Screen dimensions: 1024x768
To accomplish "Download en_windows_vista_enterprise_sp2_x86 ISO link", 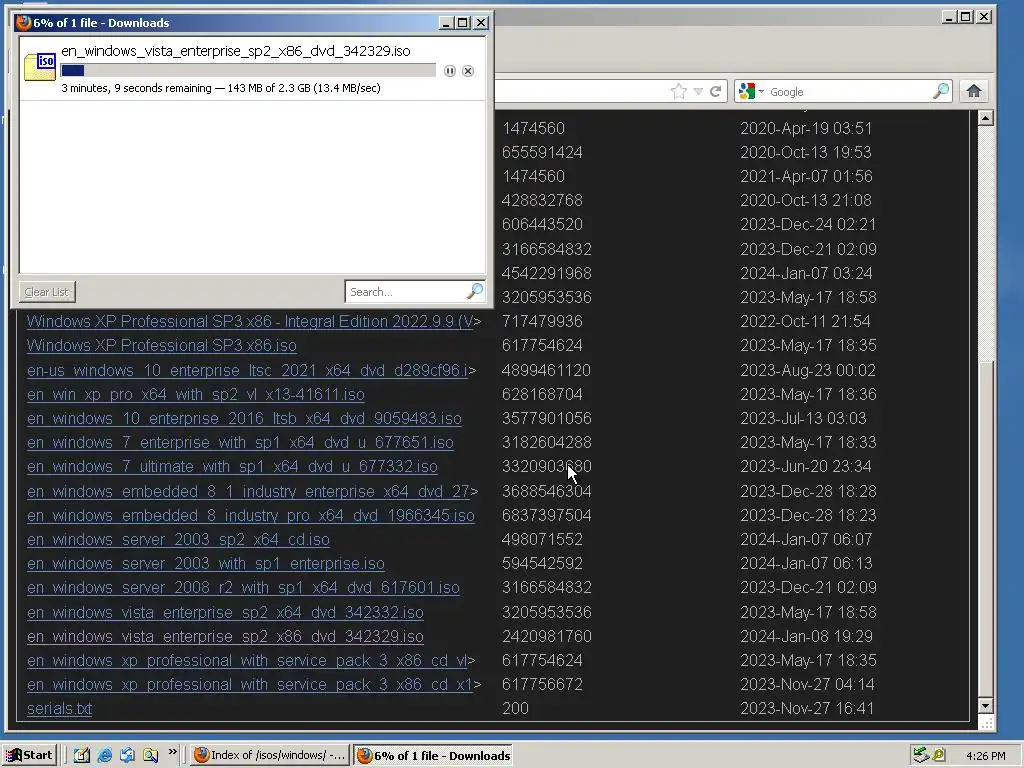I will point(225,636).
